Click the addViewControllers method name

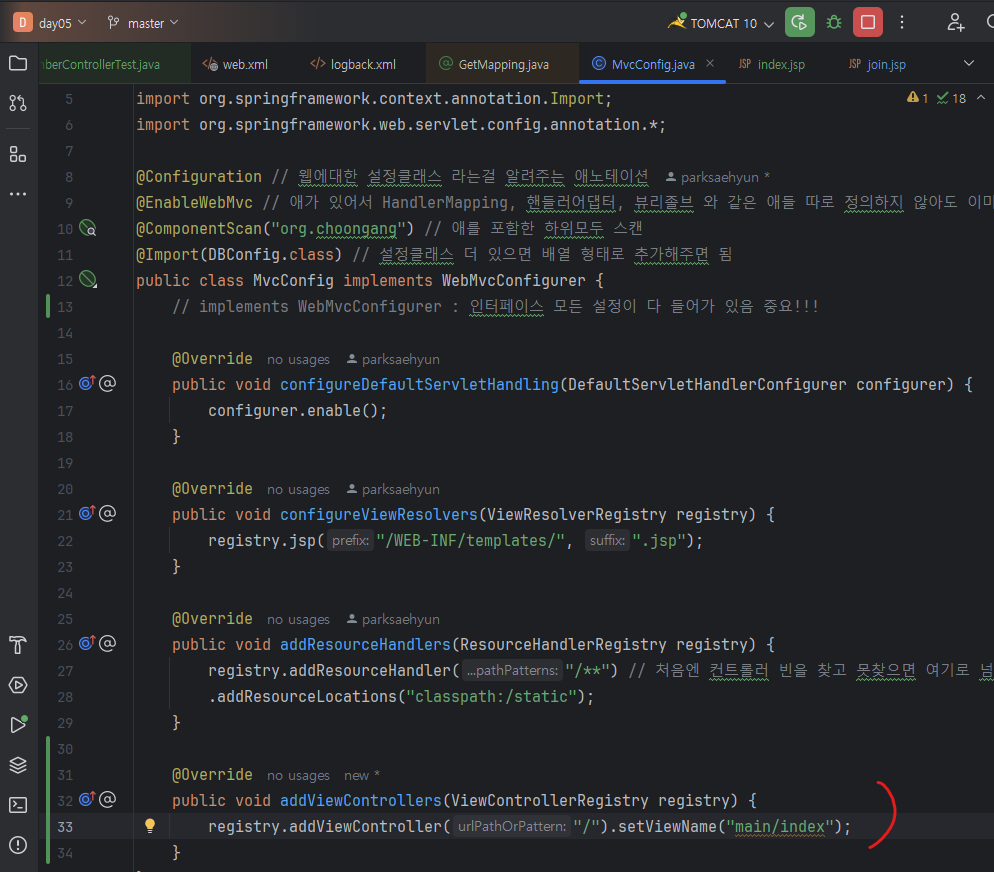(361, 800)
